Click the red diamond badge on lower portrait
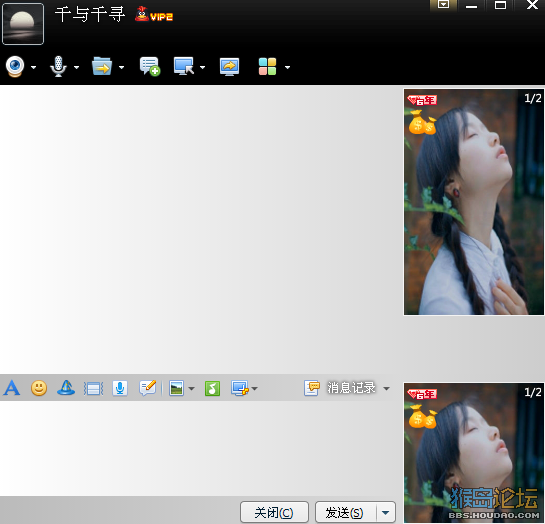This screenshot has height=524, width=545. point(422,394)
